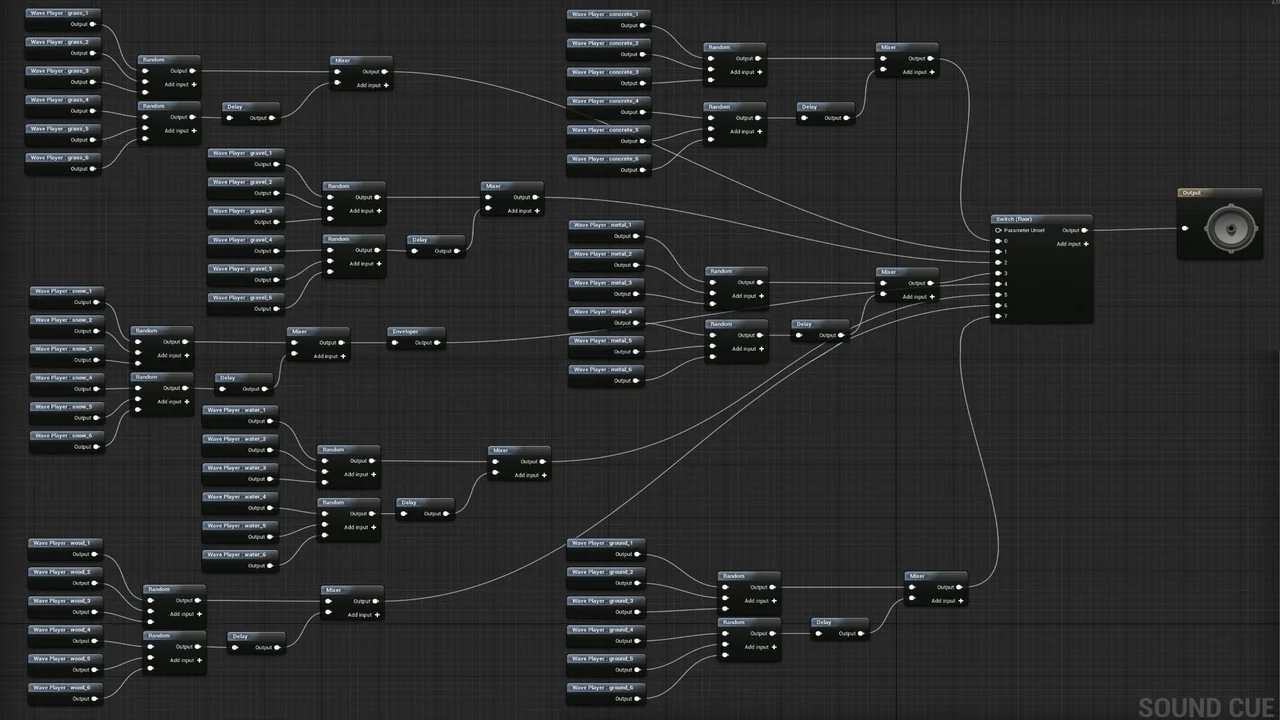Click the speaker icon on the Output node
1280x720 pixels.
coord(1230,228)
